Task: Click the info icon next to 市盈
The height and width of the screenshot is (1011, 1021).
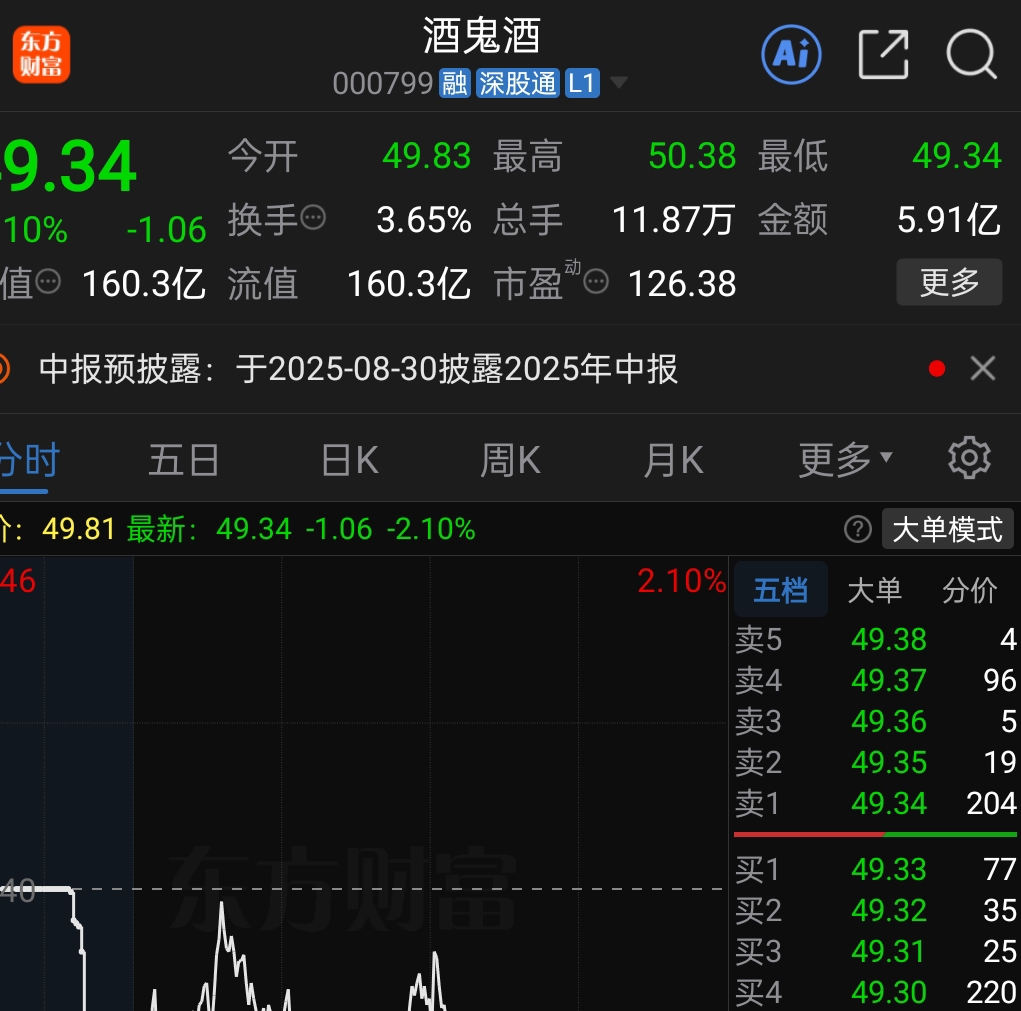Action: coord(596,282)
